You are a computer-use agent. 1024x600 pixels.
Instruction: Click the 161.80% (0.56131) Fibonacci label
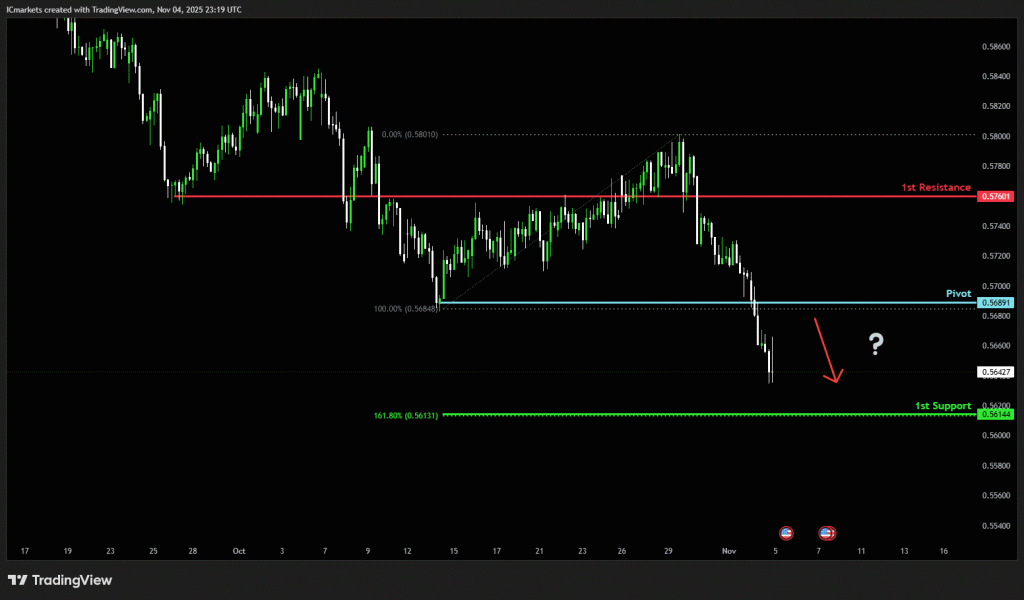[x=405, y=414]
